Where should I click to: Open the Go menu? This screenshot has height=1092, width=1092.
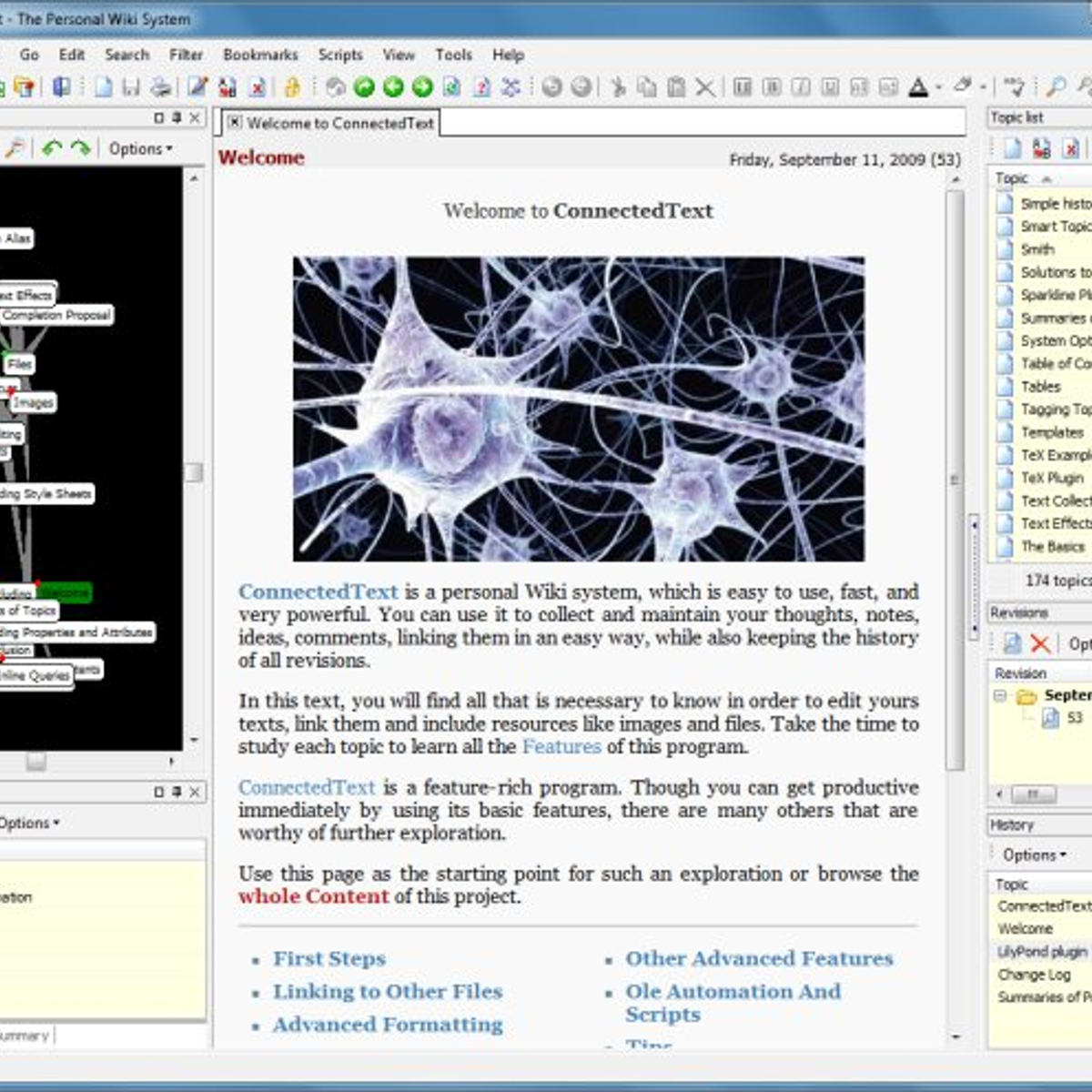[29, 55]
